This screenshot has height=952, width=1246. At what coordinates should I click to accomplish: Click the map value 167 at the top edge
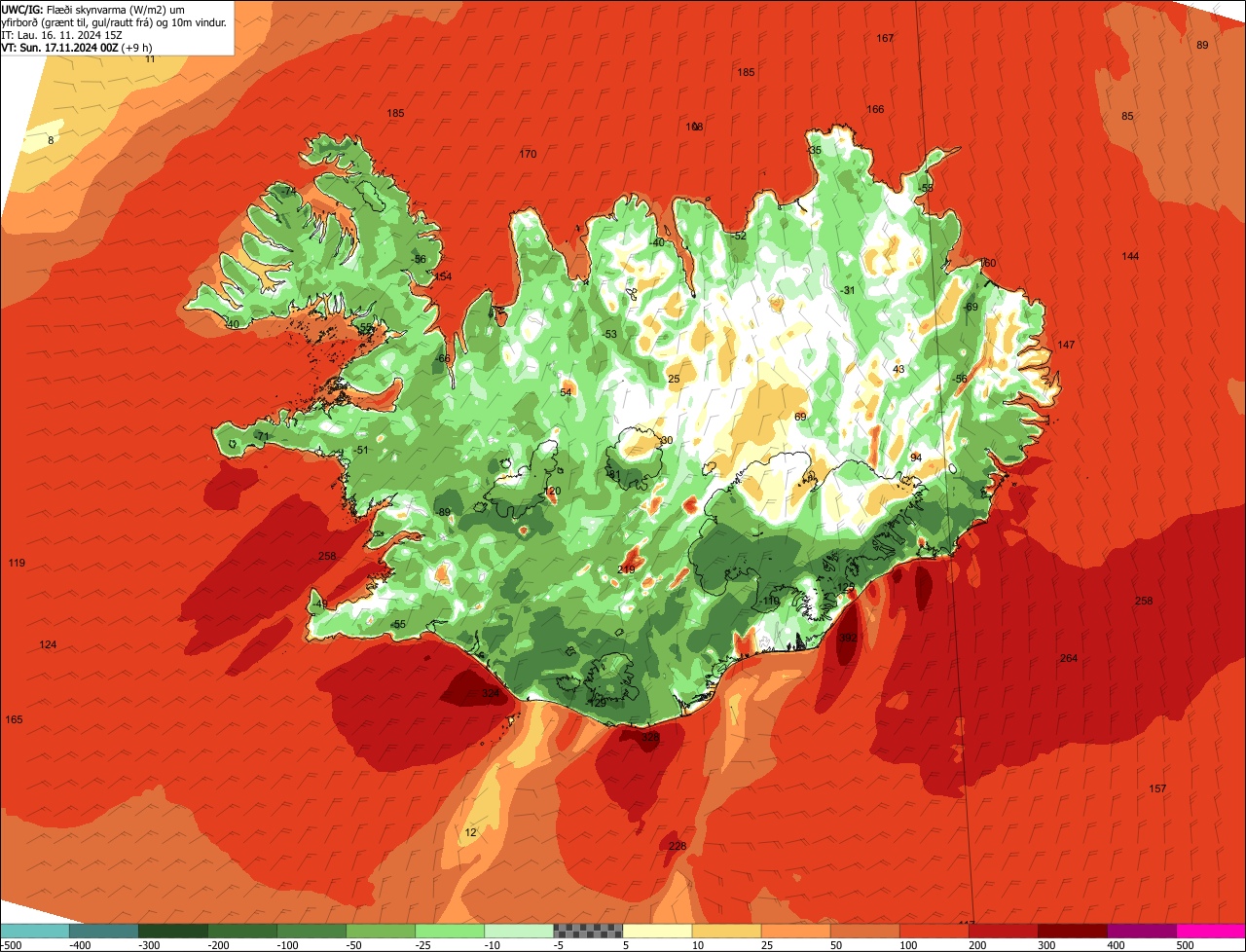tap(885, 38)
